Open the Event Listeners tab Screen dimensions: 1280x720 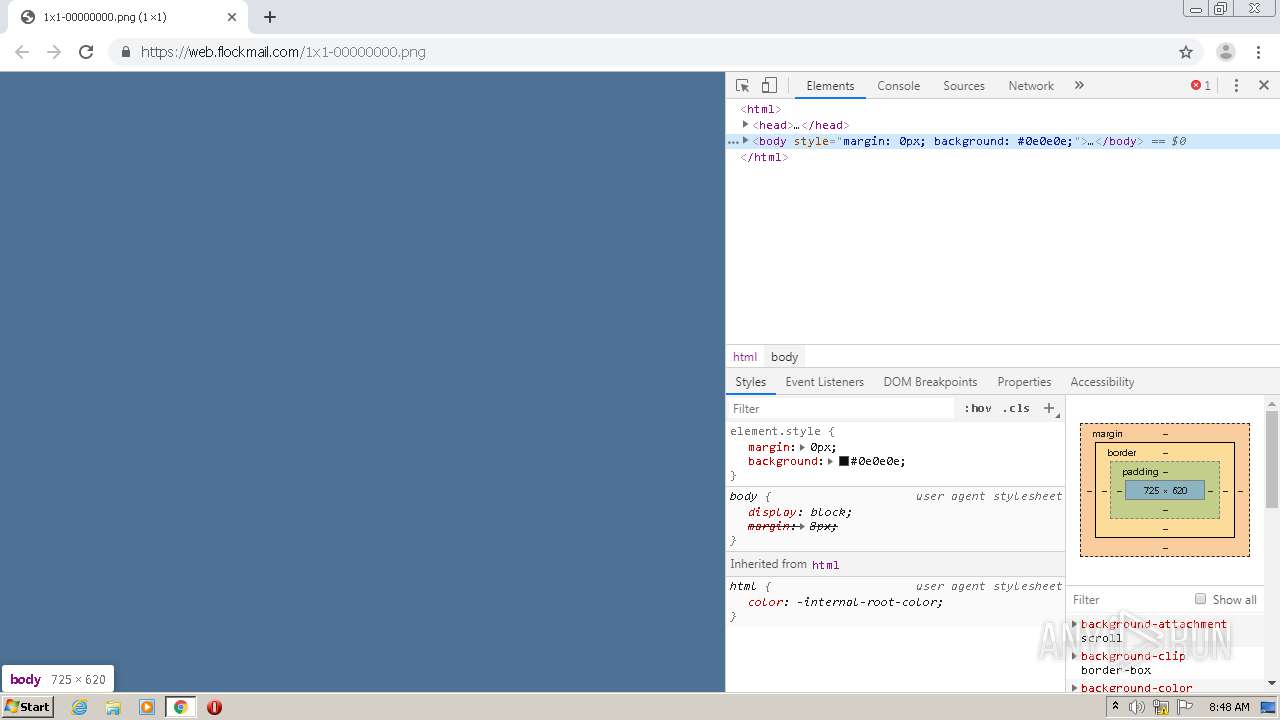coord(824,382)
